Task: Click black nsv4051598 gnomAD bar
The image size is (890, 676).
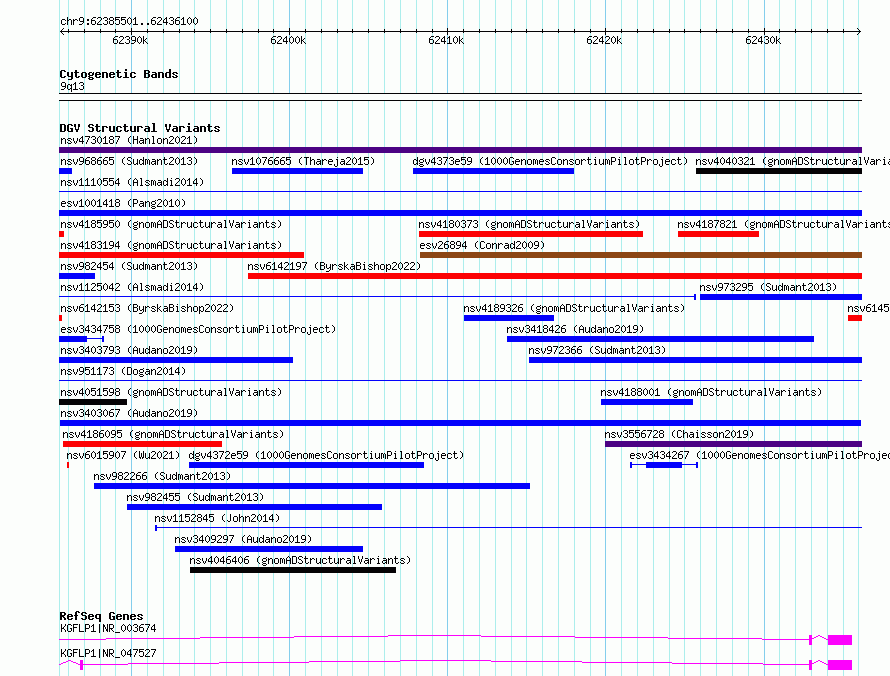Action: click(93, 402)
